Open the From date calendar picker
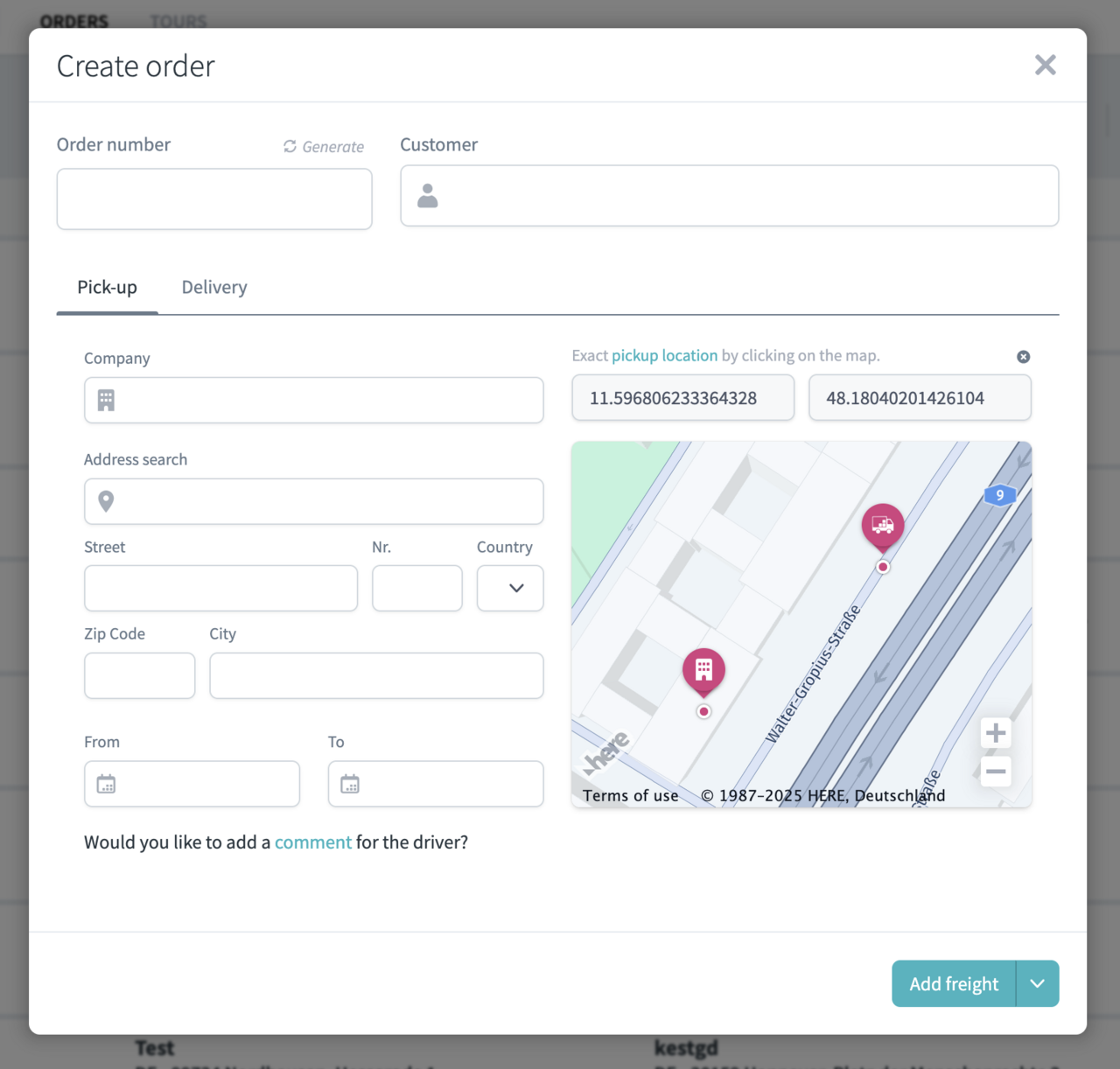Image resolution: width=1120 pixels, height=1069 pixels. pyautogui.click(x=106, y=784)
